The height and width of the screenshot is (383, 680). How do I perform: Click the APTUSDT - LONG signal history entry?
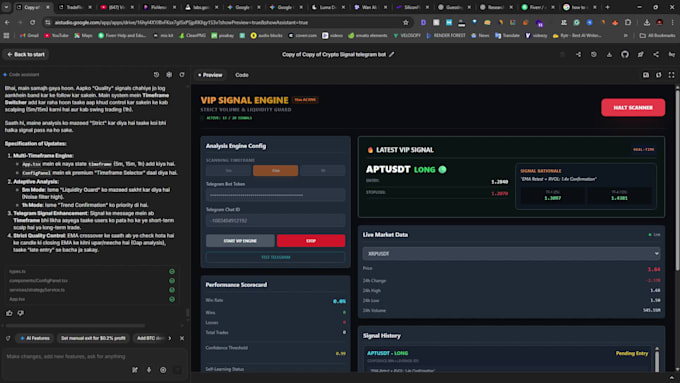[508, 360]
